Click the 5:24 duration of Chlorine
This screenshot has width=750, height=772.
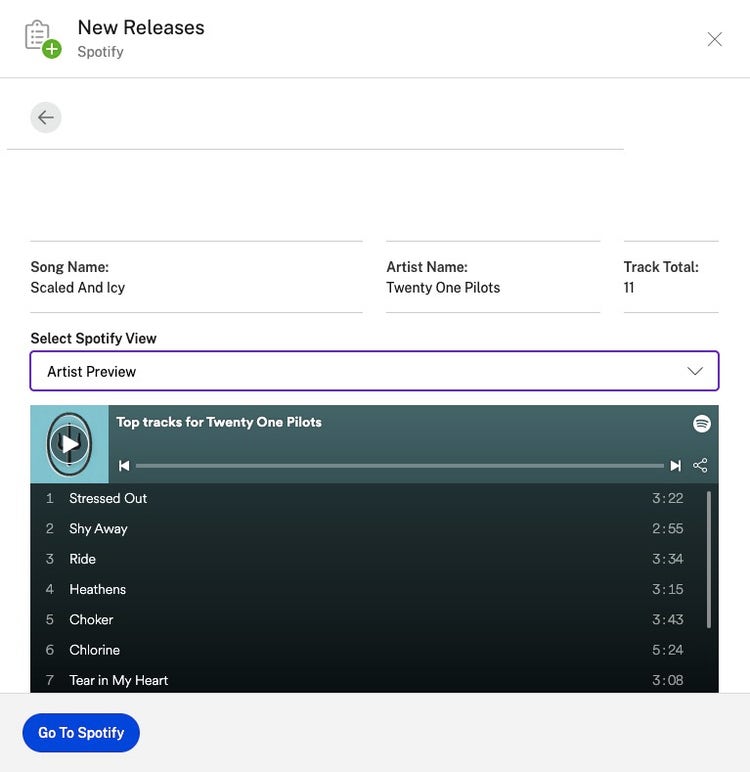coord(667,650)
